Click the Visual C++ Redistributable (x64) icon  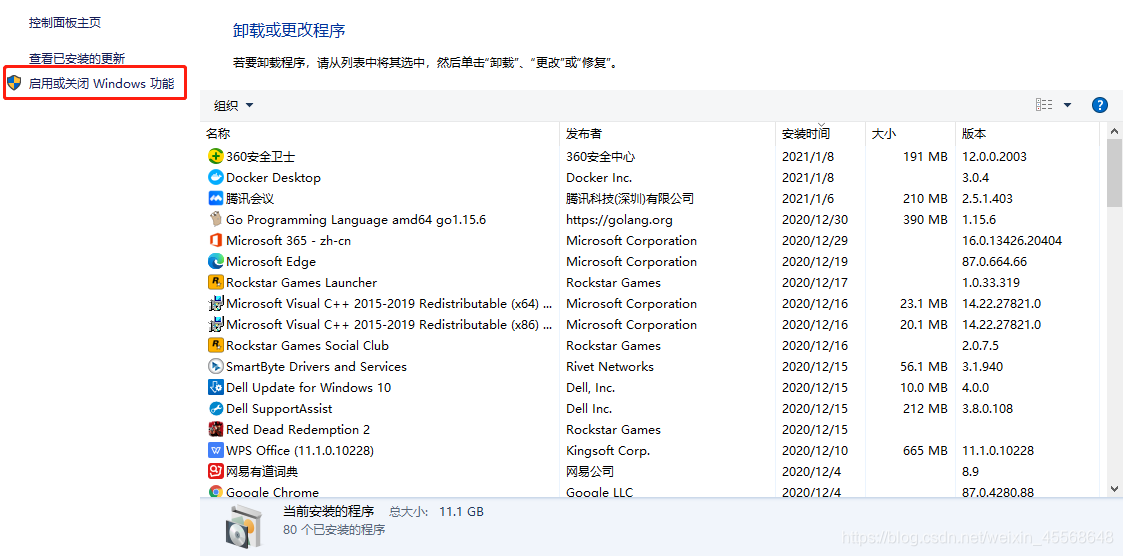216,303
